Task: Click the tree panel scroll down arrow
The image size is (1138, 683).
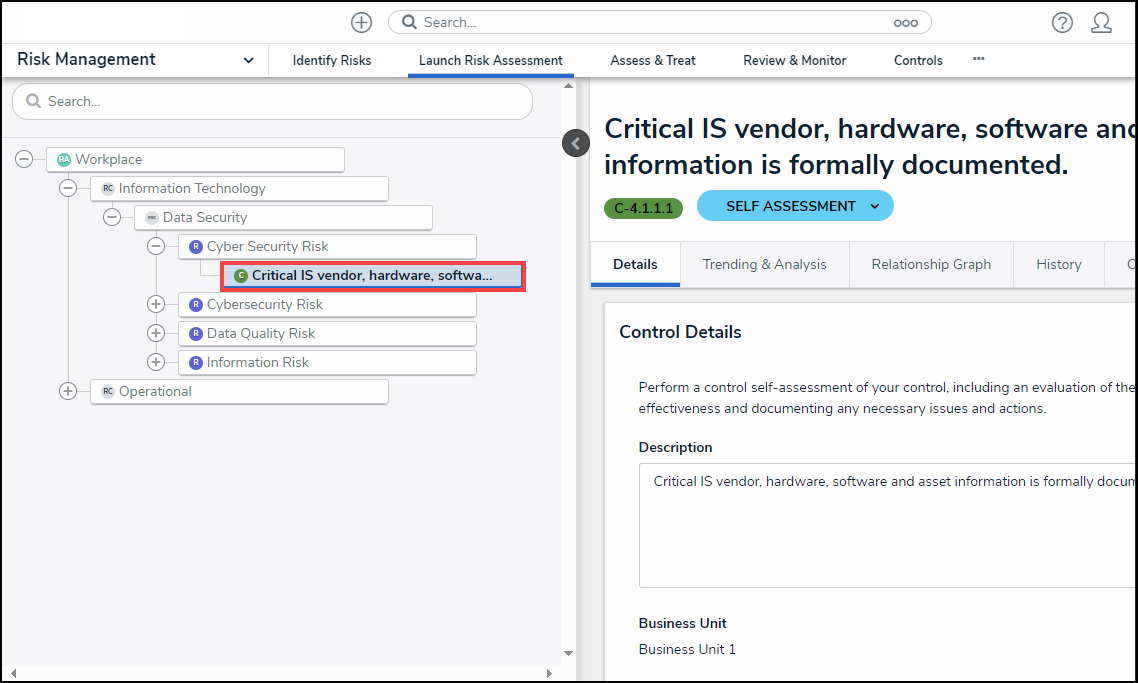Action: click(x=569, y=653)
